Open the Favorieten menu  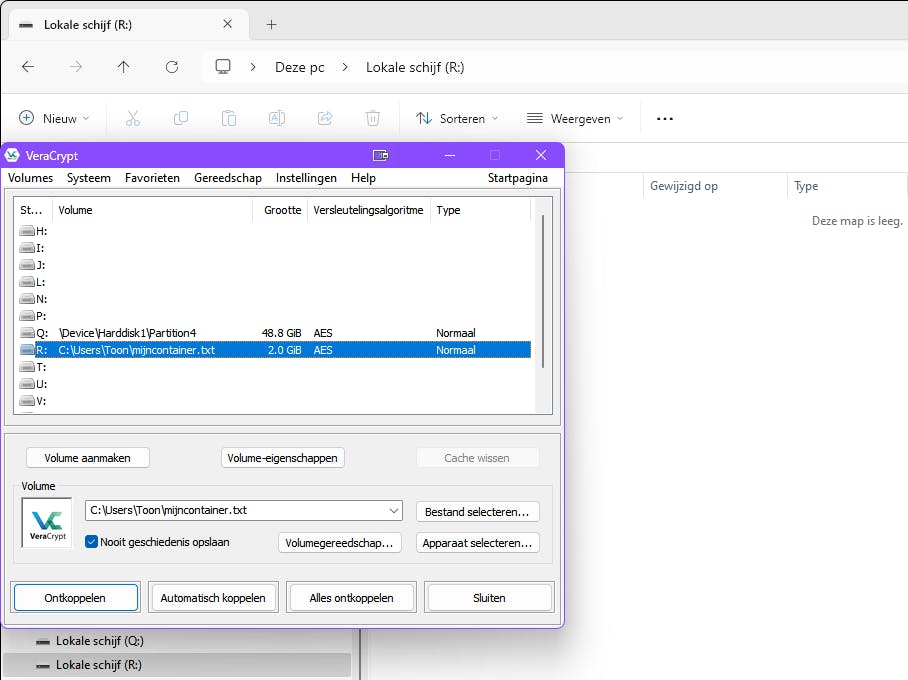point(152,178)
